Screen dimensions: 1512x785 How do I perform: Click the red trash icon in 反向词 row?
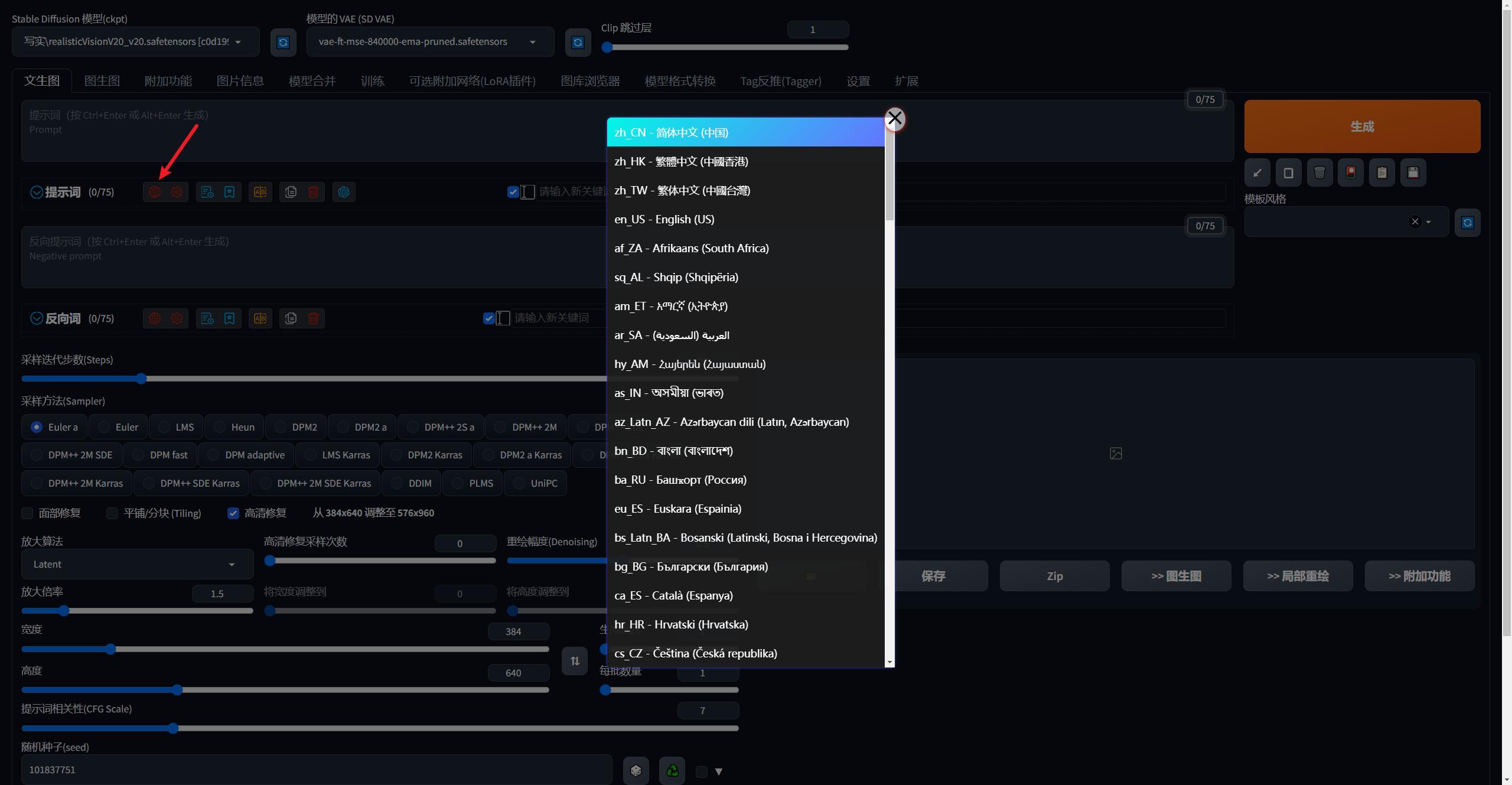313,318
